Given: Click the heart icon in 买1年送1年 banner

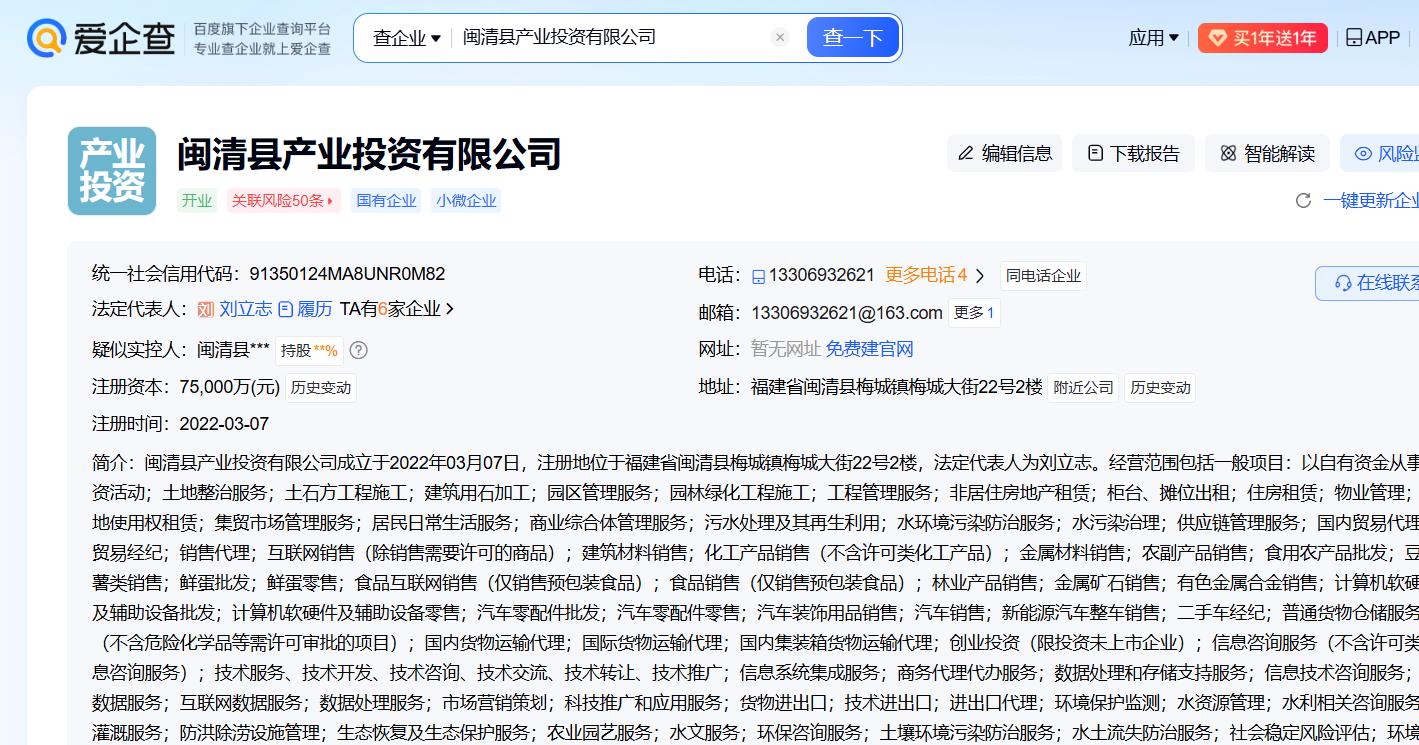Looking at the screenshot, I should coord(1217,38).
